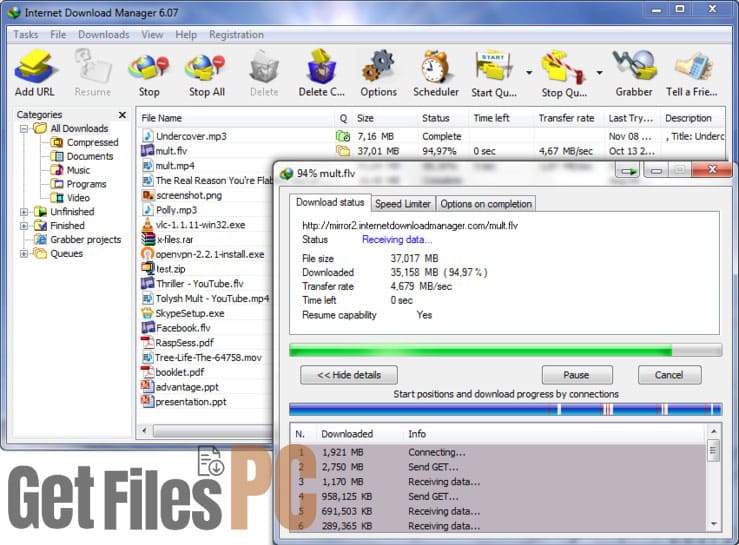Click the green download progress bar

click(x=505, y=350)
